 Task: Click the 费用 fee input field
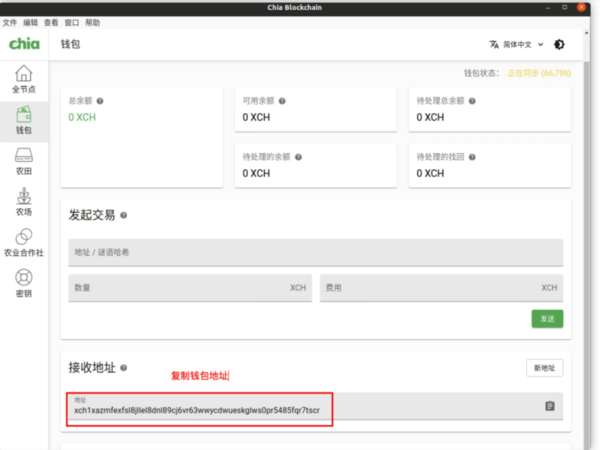[440, 288]
